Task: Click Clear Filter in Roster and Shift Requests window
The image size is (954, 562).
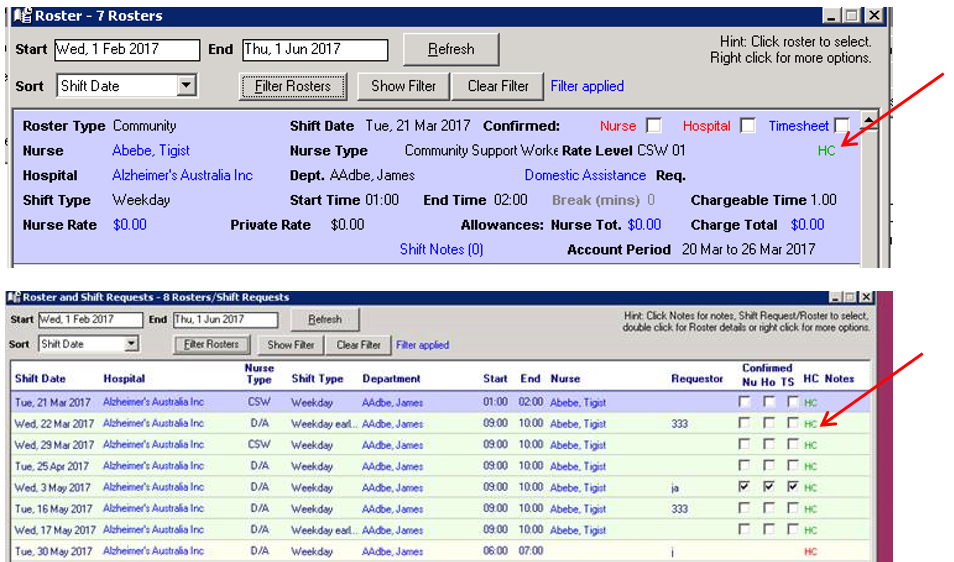Action: [x=358, y=344]
